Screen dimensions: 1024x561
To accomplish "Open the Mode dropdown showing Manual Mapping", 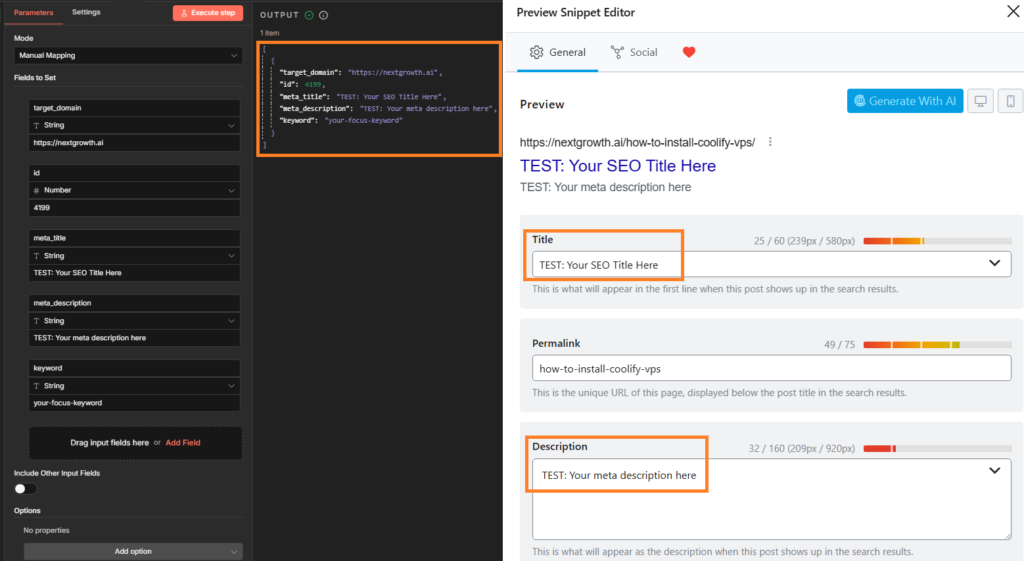I will [126, 55].
